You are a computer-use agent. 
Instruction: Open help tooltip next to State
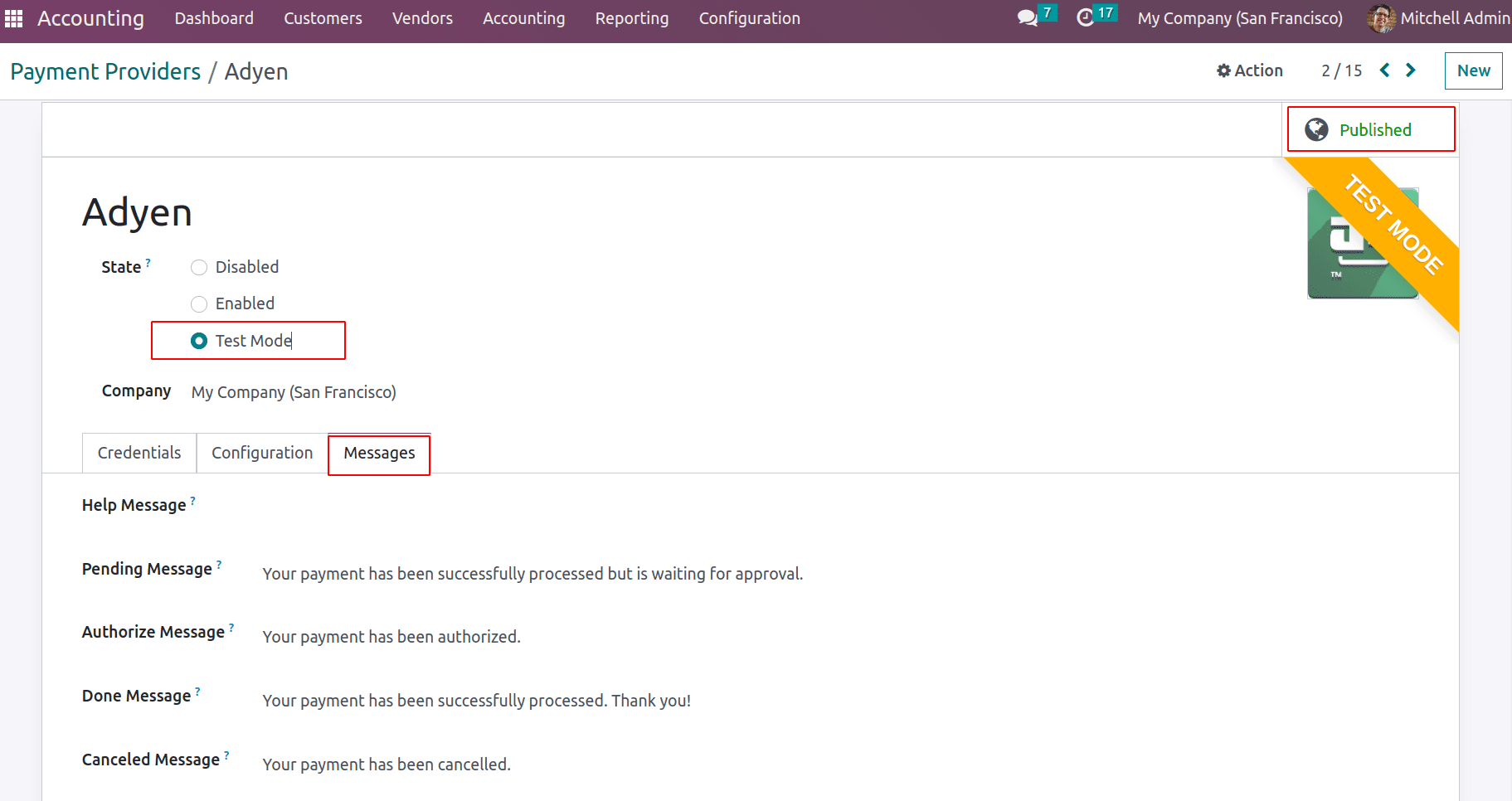tap(148, 262)
